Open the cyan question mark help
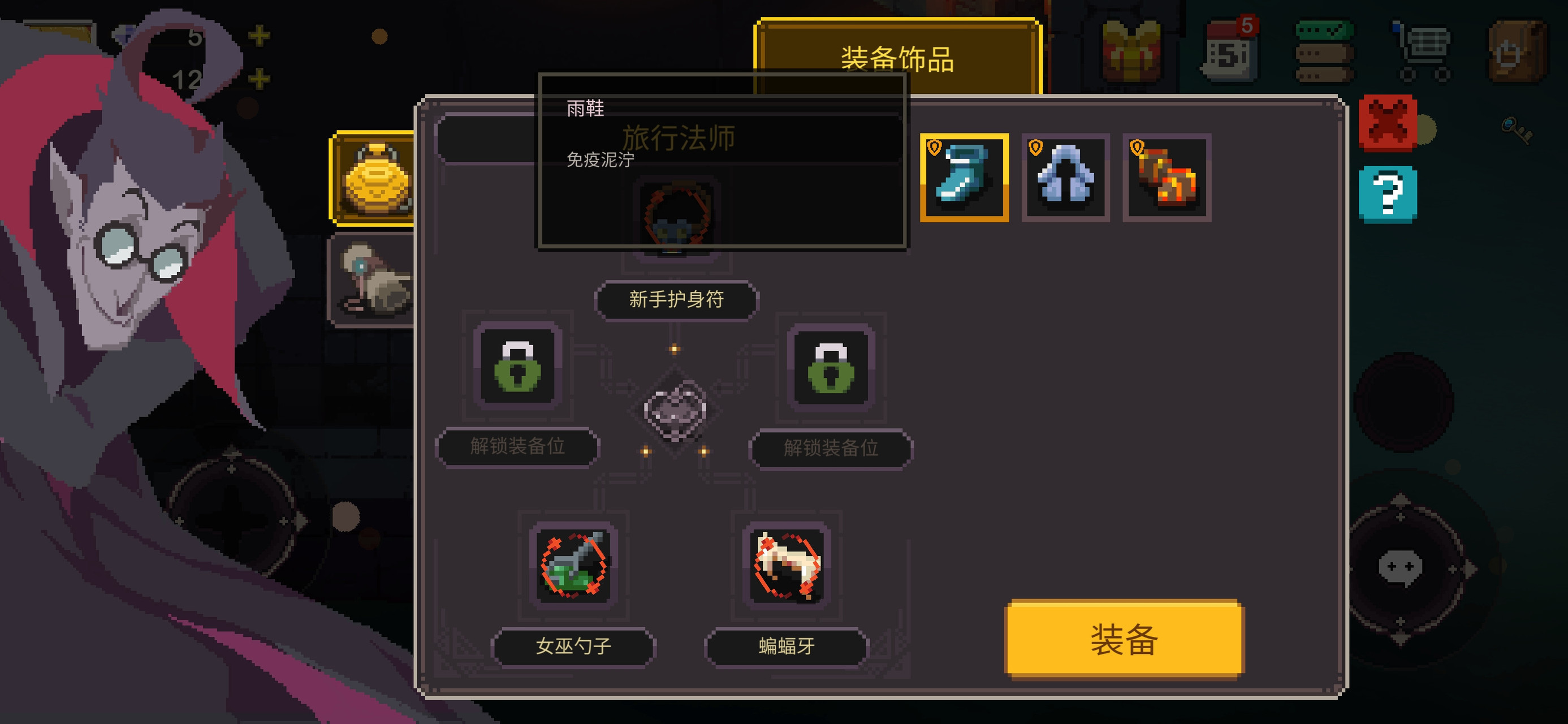Viewport: 1568px width, 724px height. point(1387,195)
